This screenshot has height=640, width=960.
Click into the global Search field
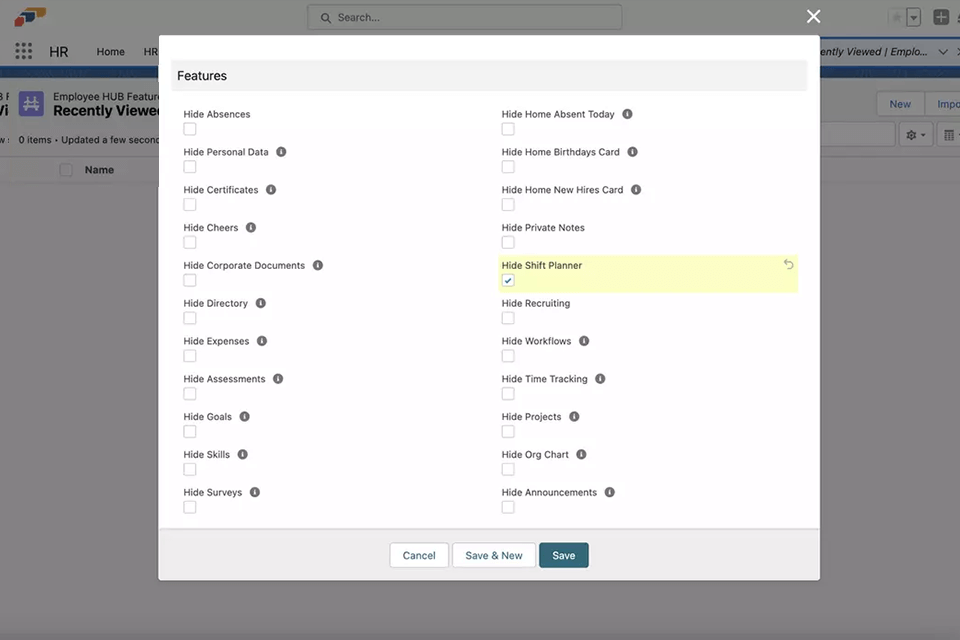point(465,18)
